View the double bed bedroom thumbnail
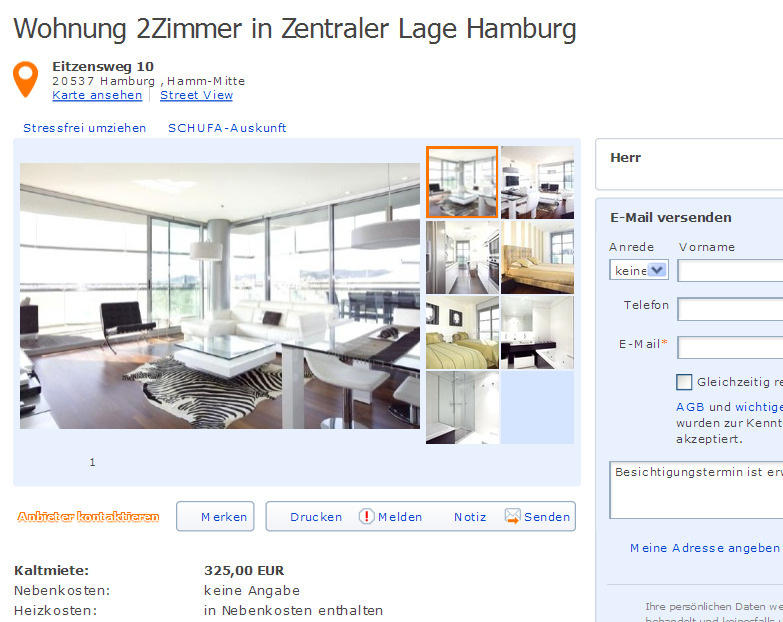 (x=537, y=258)
